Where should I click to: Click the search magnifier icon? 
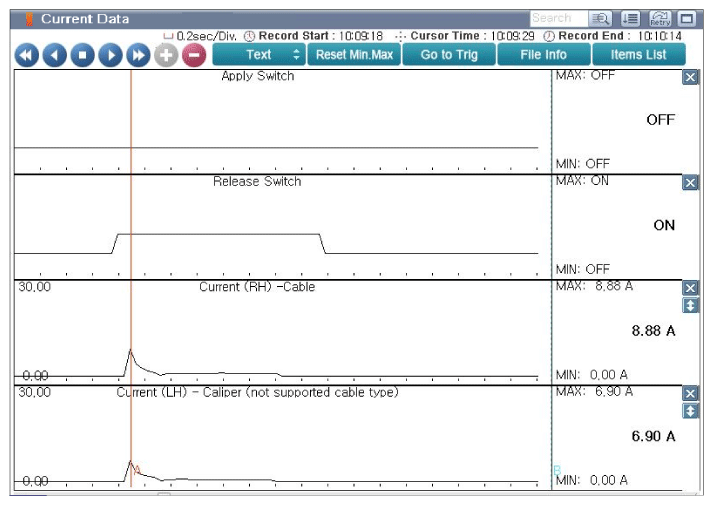(x=600, y=19)
